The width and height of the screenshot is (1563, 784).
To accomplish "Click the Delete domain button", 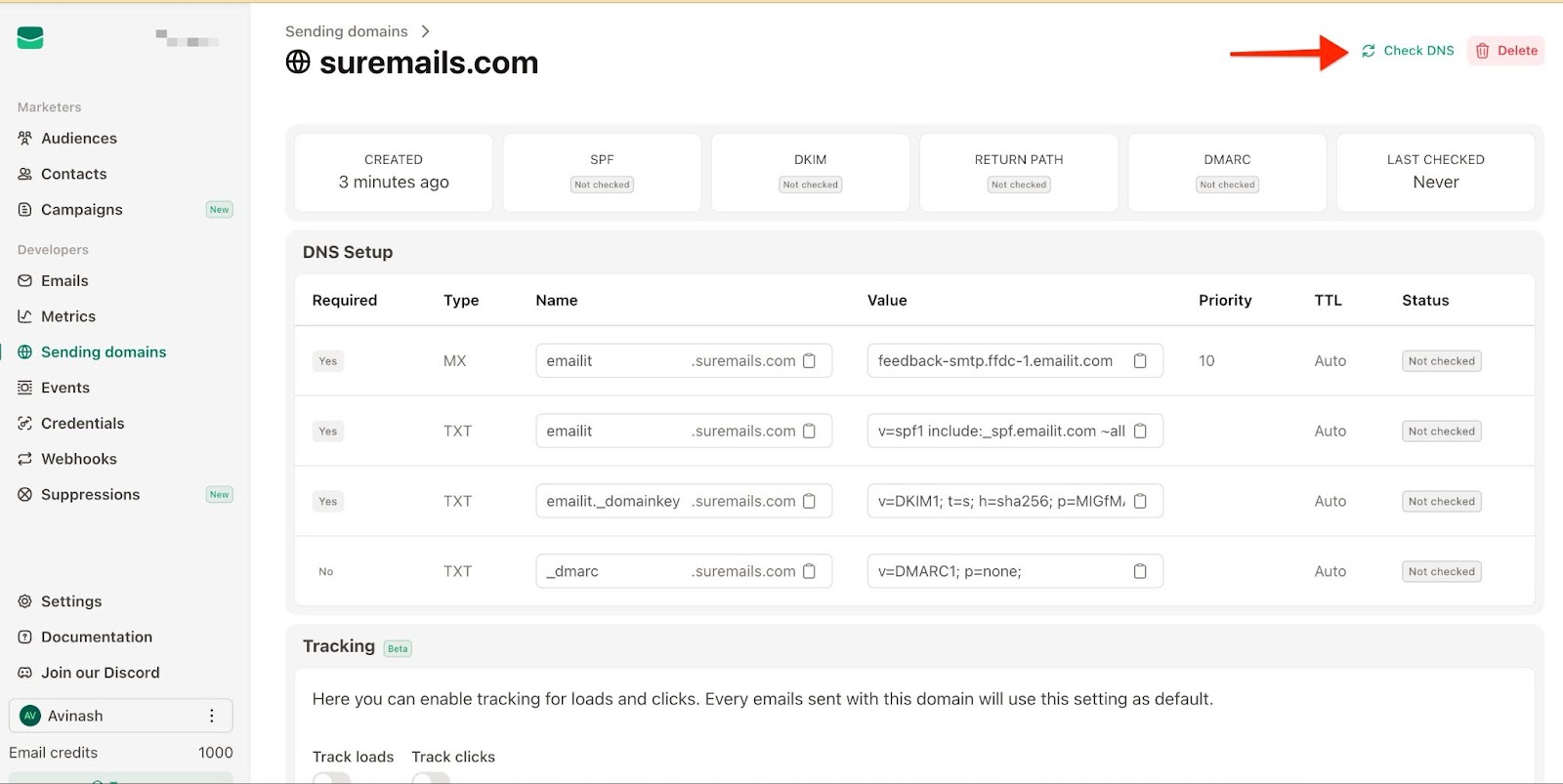I will 1506,51.
